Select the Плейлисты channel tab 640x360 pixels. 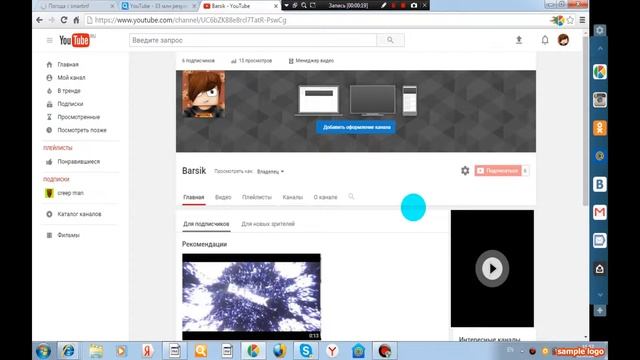pyautogui.click(x=257, y=197)
